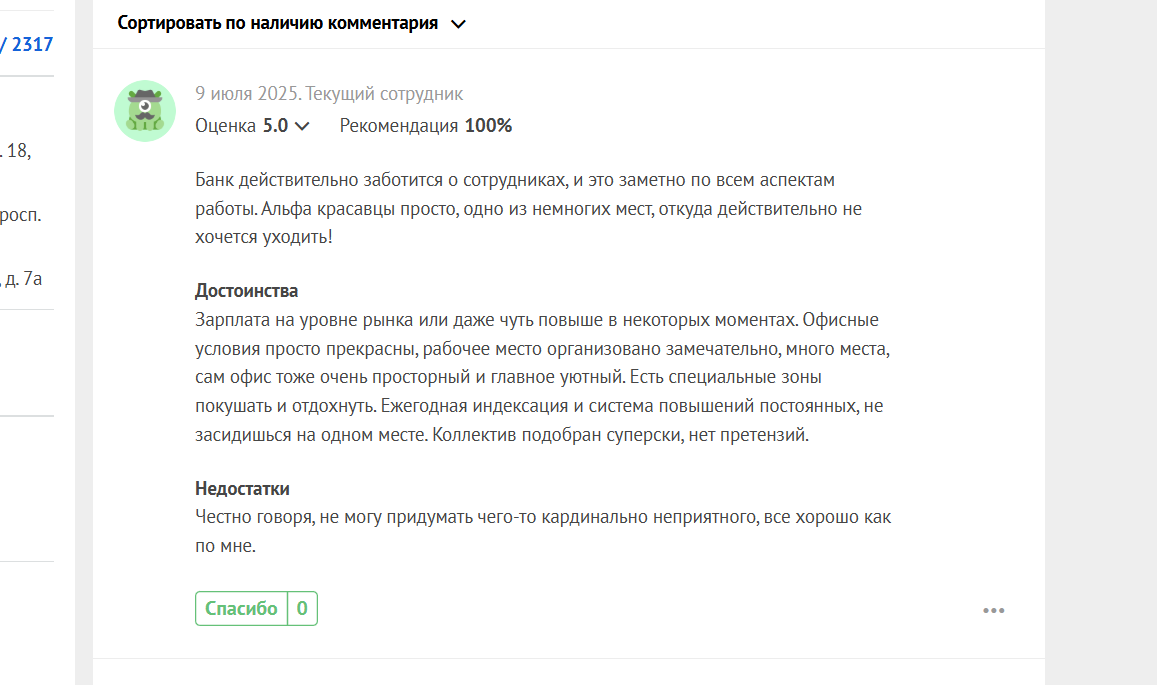Expand the chevron next to rating 5.0
Viewport: 1157px width, 685px height.
[302, 126]
